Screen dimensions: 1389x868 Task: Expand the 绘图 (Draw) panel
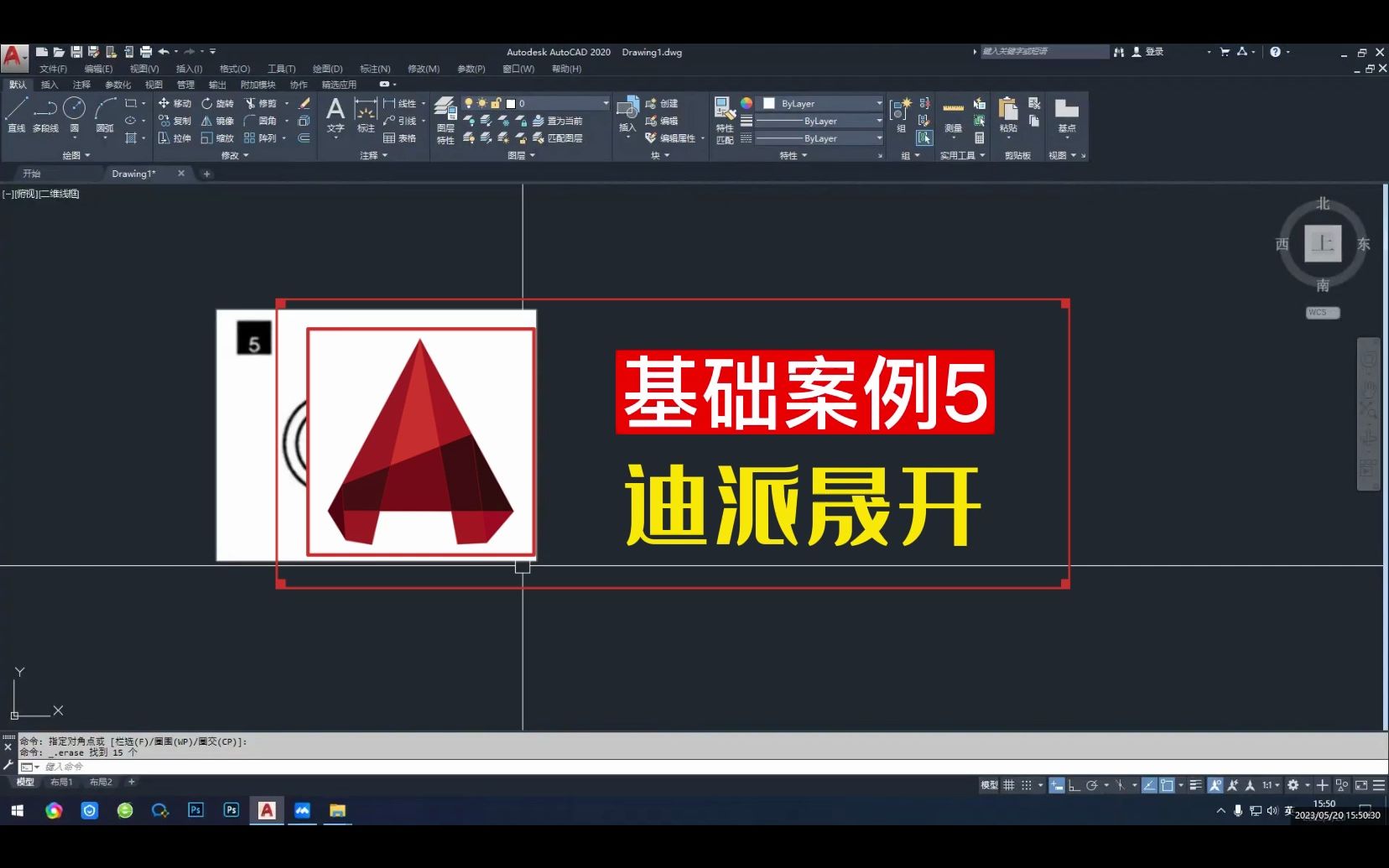coord(87,154)
